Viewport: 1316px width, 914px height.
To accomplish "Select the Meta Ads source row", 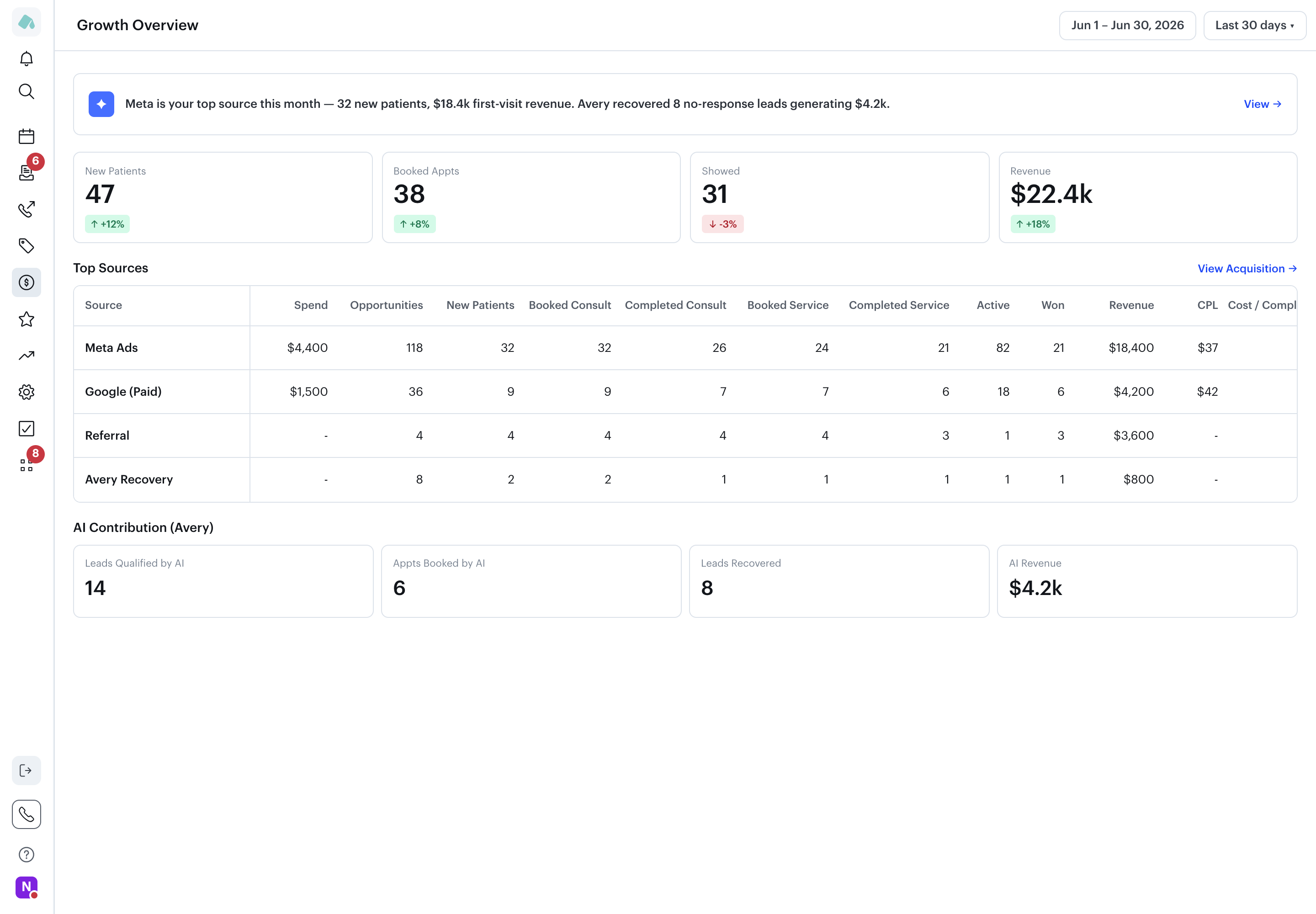I will (x=685, y=348).
